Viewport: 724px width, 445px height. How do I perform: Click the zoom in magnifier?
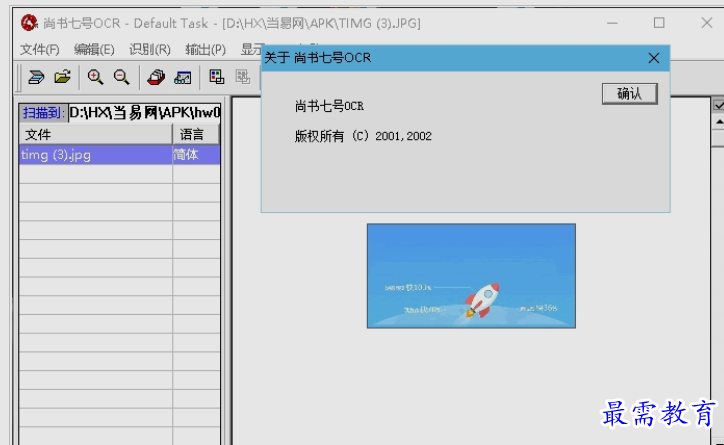[x=95, y=77]
